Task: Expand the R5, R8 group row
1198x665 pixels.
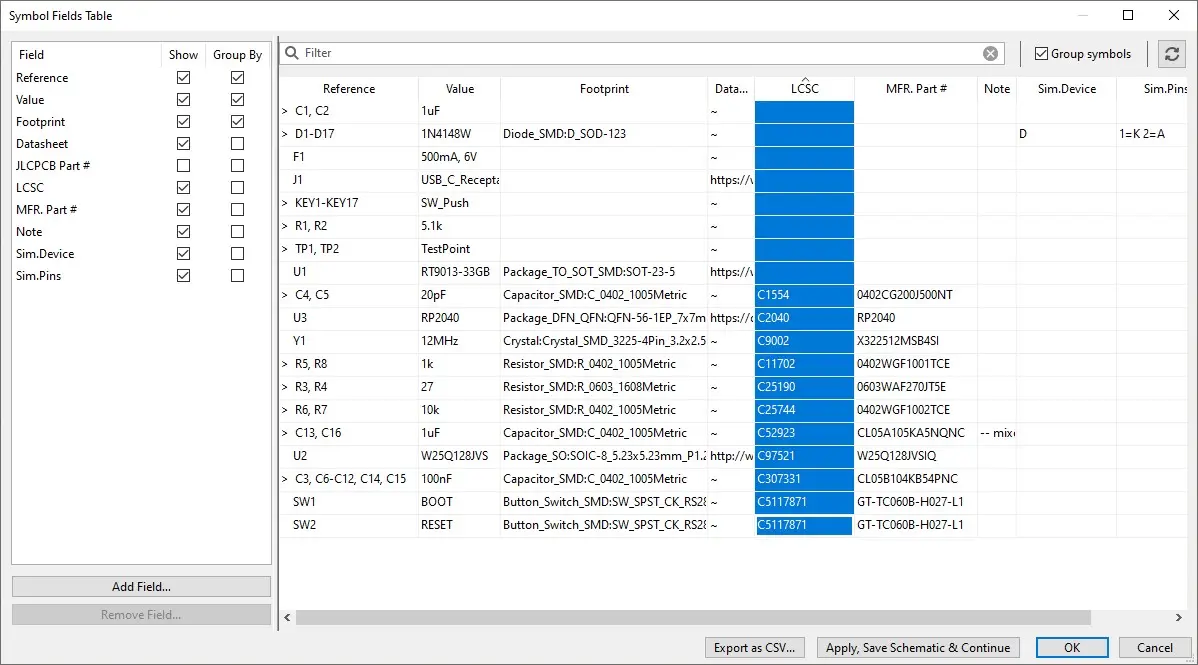Action: (x=285, y=364)
